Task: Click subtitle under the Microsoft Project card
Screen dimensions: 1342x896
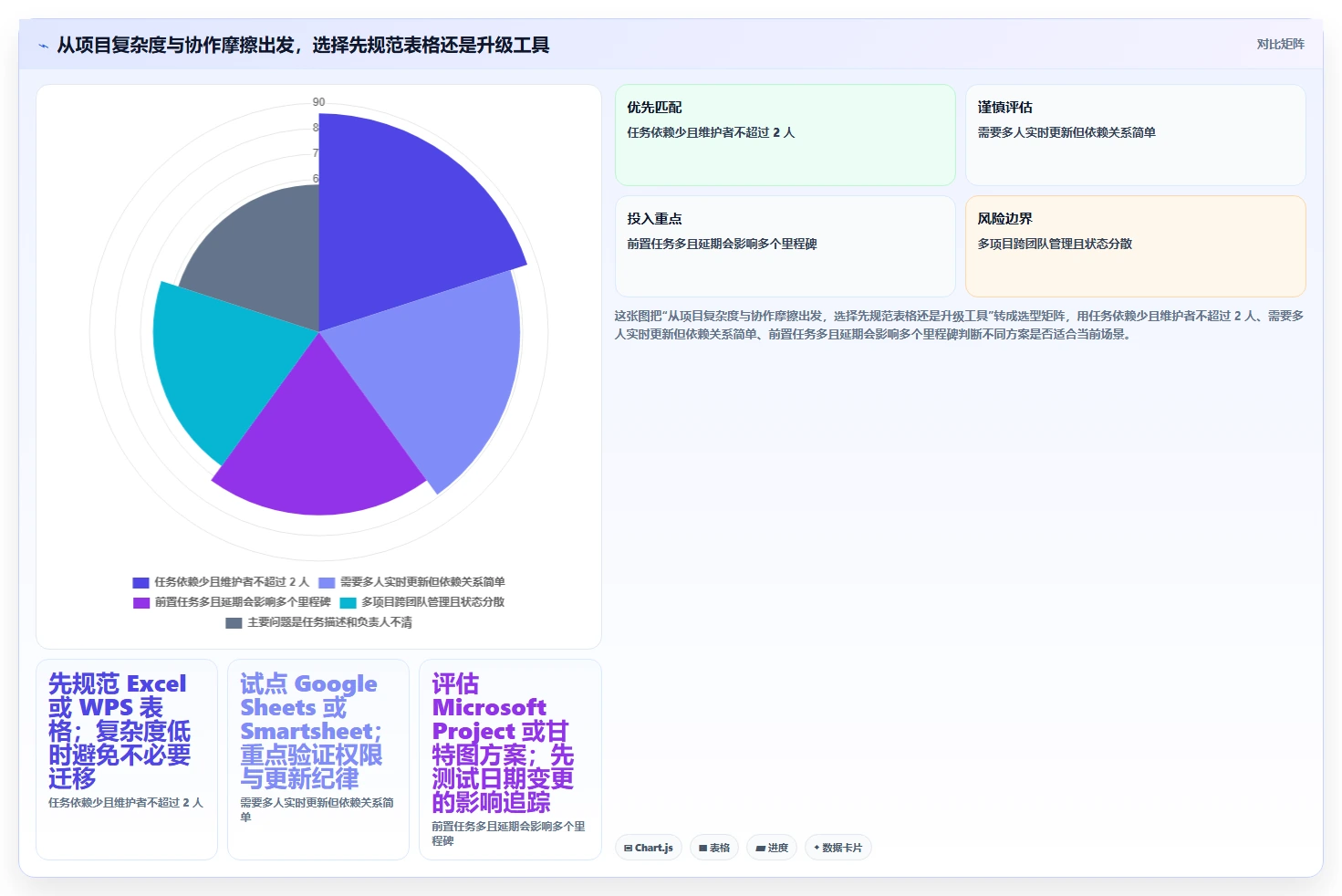Action: pyautogui.click(x=508, y=834)
